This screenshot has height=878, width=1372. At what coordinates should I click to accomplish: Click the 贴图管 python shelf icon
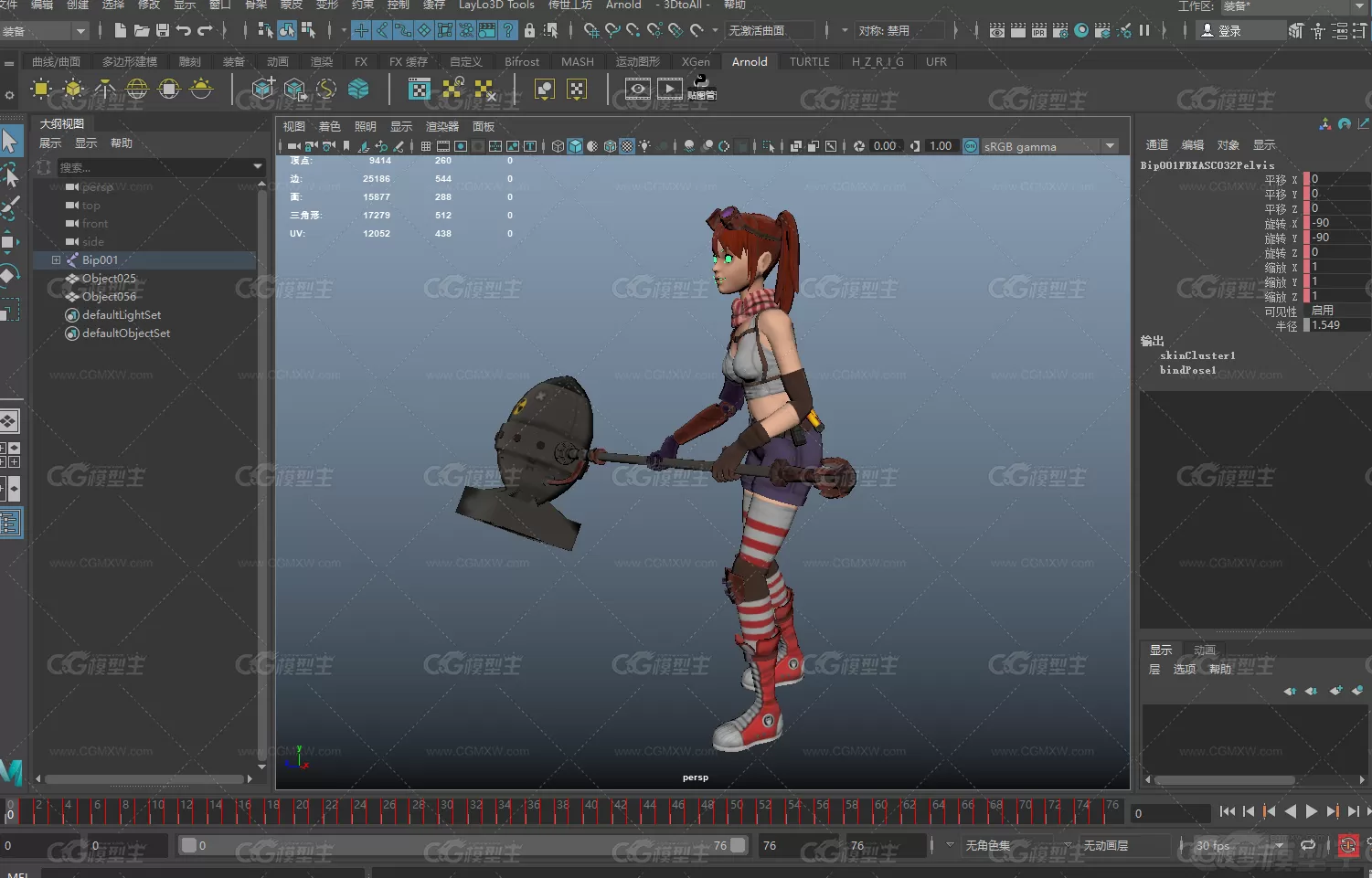tap(701, 89)
